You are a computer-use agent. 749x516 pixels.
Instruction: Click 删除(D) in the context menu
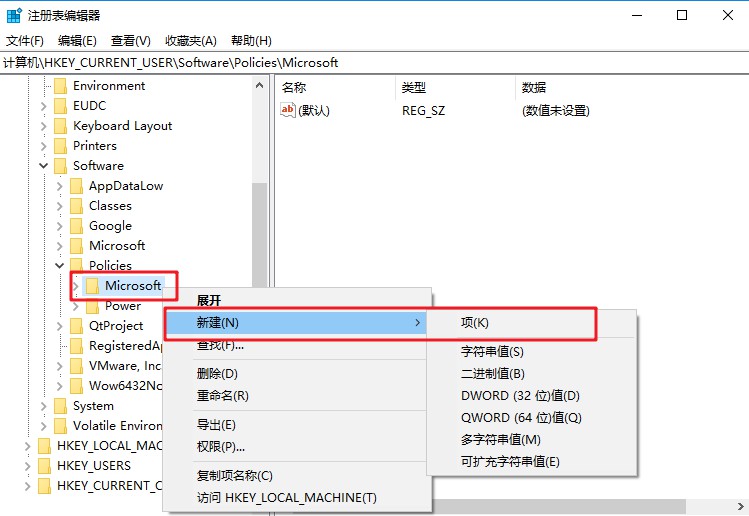pos(217,374)
